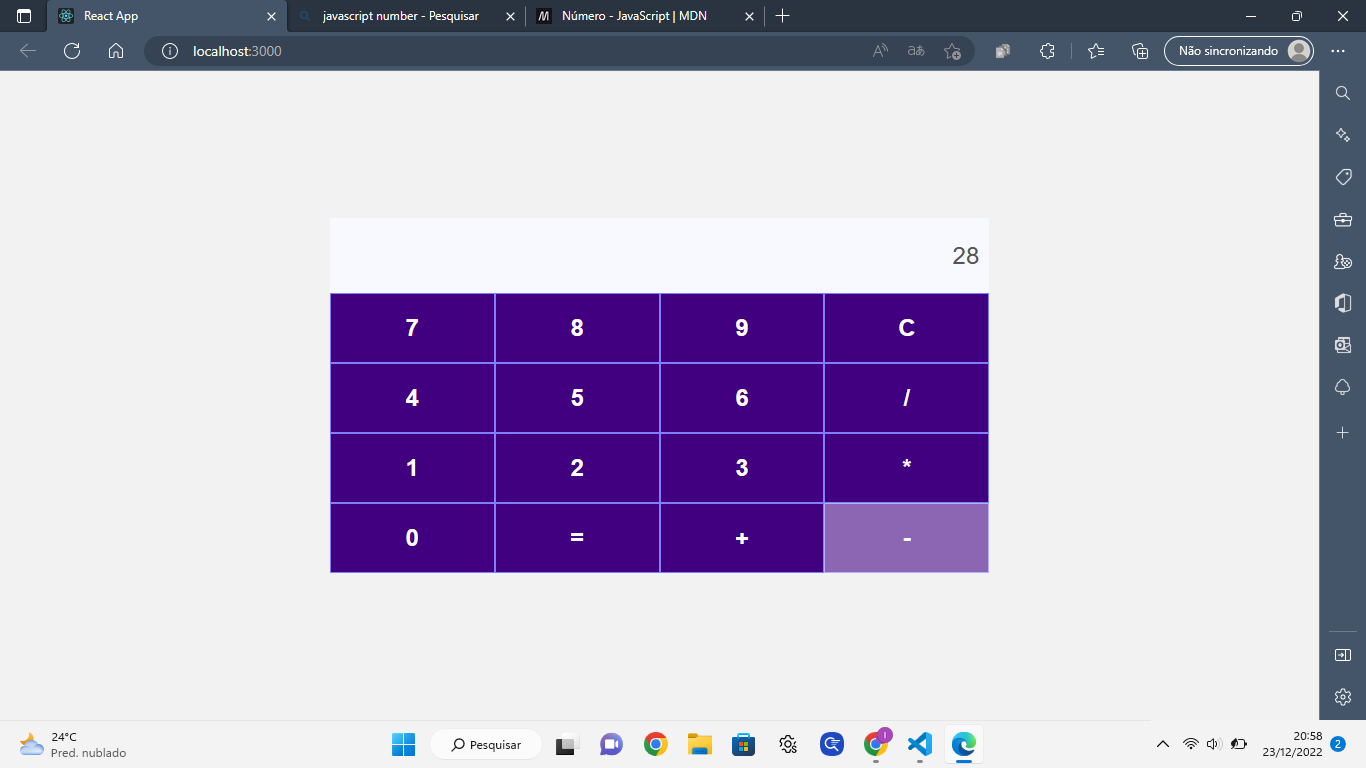Open the Settings and more (...) menu

pos(1337,50)
